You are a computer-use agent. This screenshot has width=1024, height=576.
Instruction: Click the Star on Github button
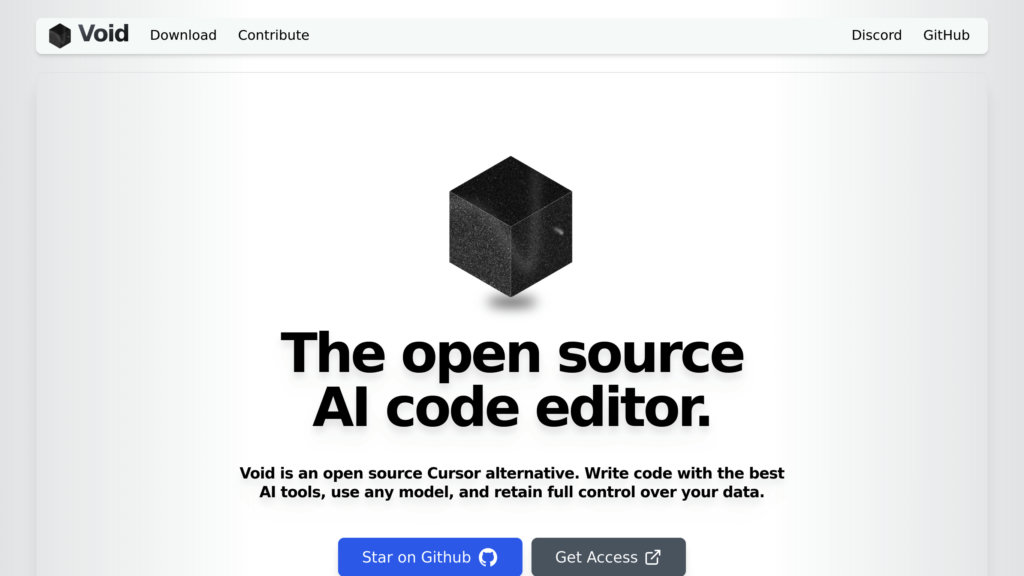point(430,557)
